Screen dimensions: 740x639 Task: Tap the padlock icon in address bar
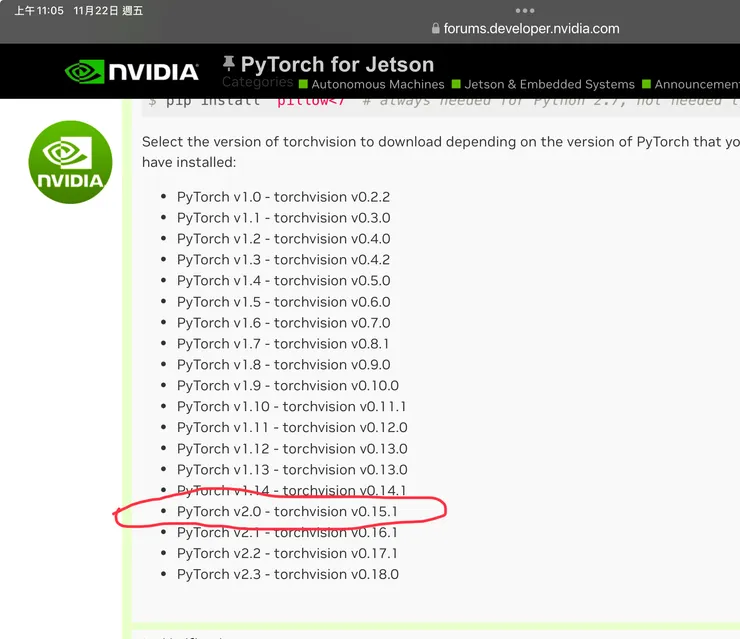point(436,28)
